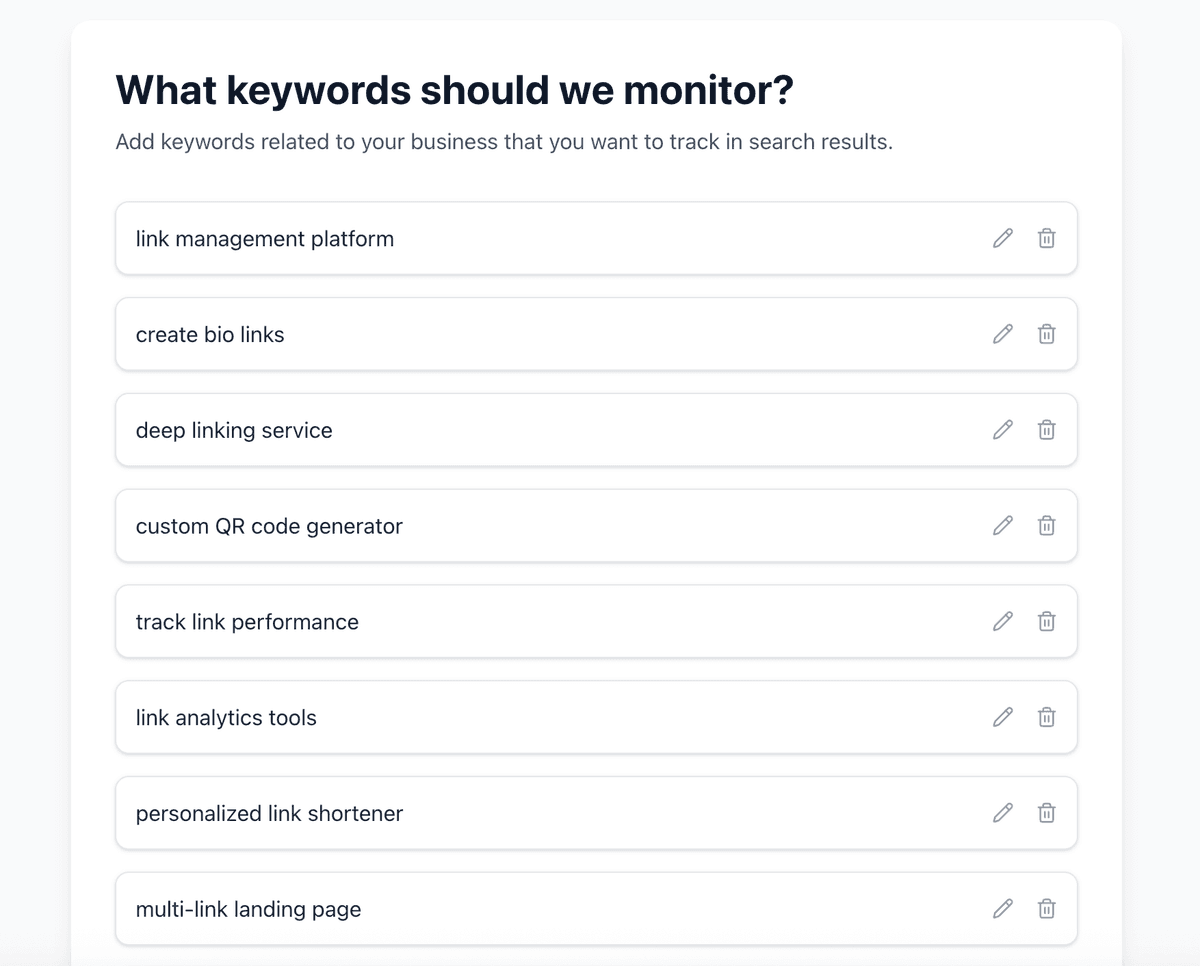Remove 'personalized link shortener' keyword
Screen dimensions: 1200x966
[1046, 813]
